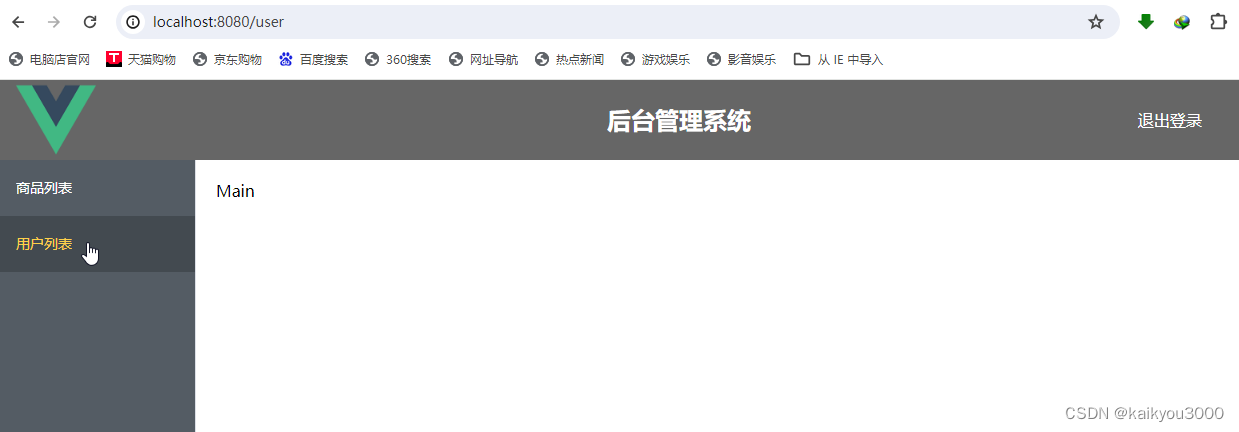Open the 京东购物 bookmark
This screenshot has height=432, width=1239.
point(227,60)
